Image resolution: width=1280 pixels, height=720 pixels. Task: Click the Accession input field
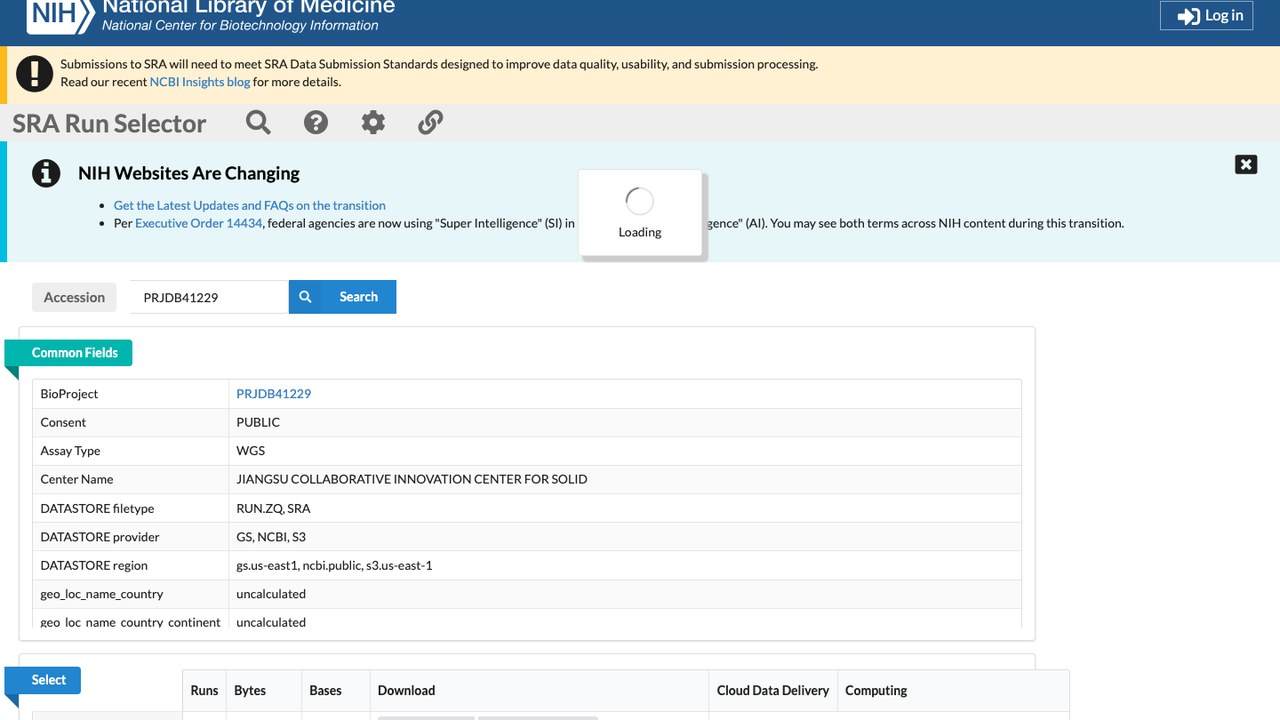tap(209, 297)
